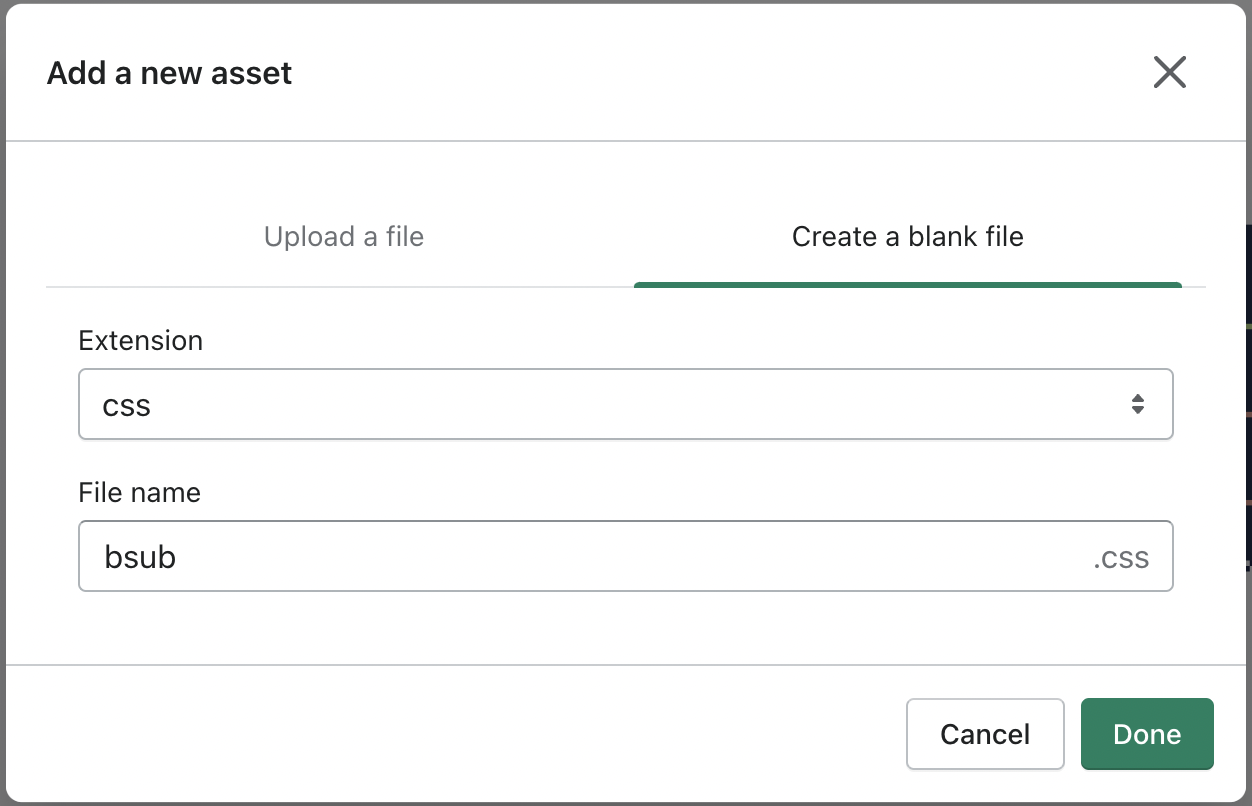Screen dimensions: 1252x806
Task: Cancel adding the new asset
Action: pyautogui.click(x=984, y=734)
